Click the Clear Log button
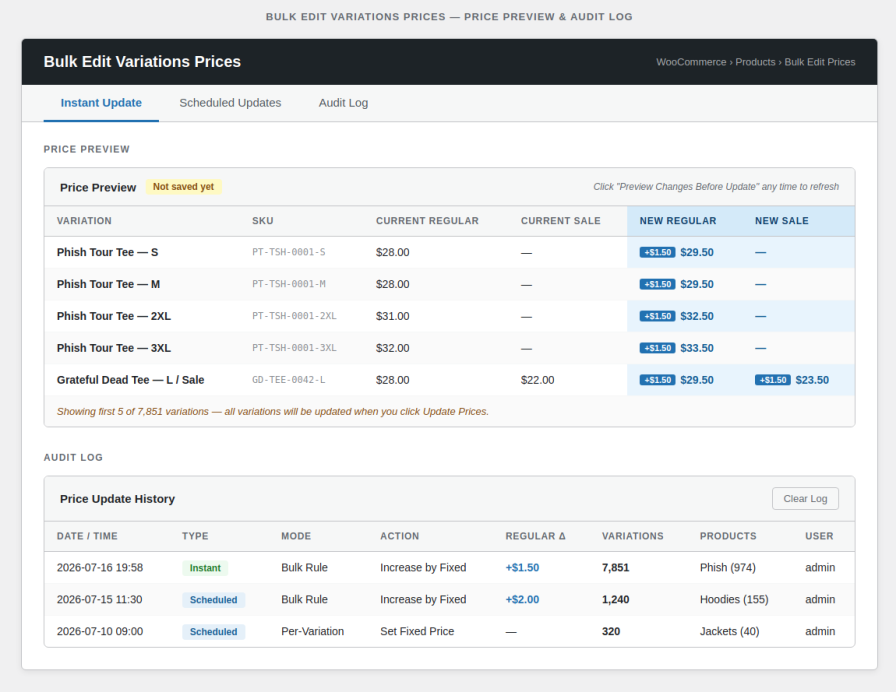Image resolution: width=896 pixels, height=692 pixels. [x=805, y=498]
